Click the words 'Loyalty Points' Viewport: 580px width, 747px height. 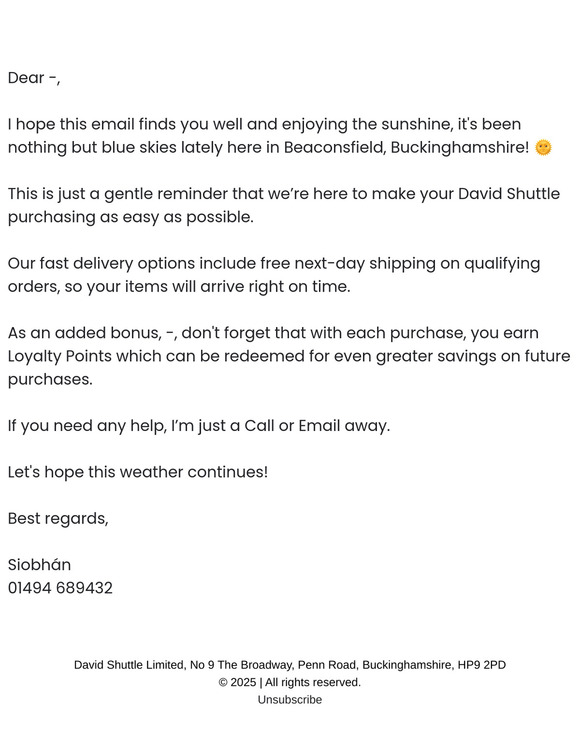(60, 356)
